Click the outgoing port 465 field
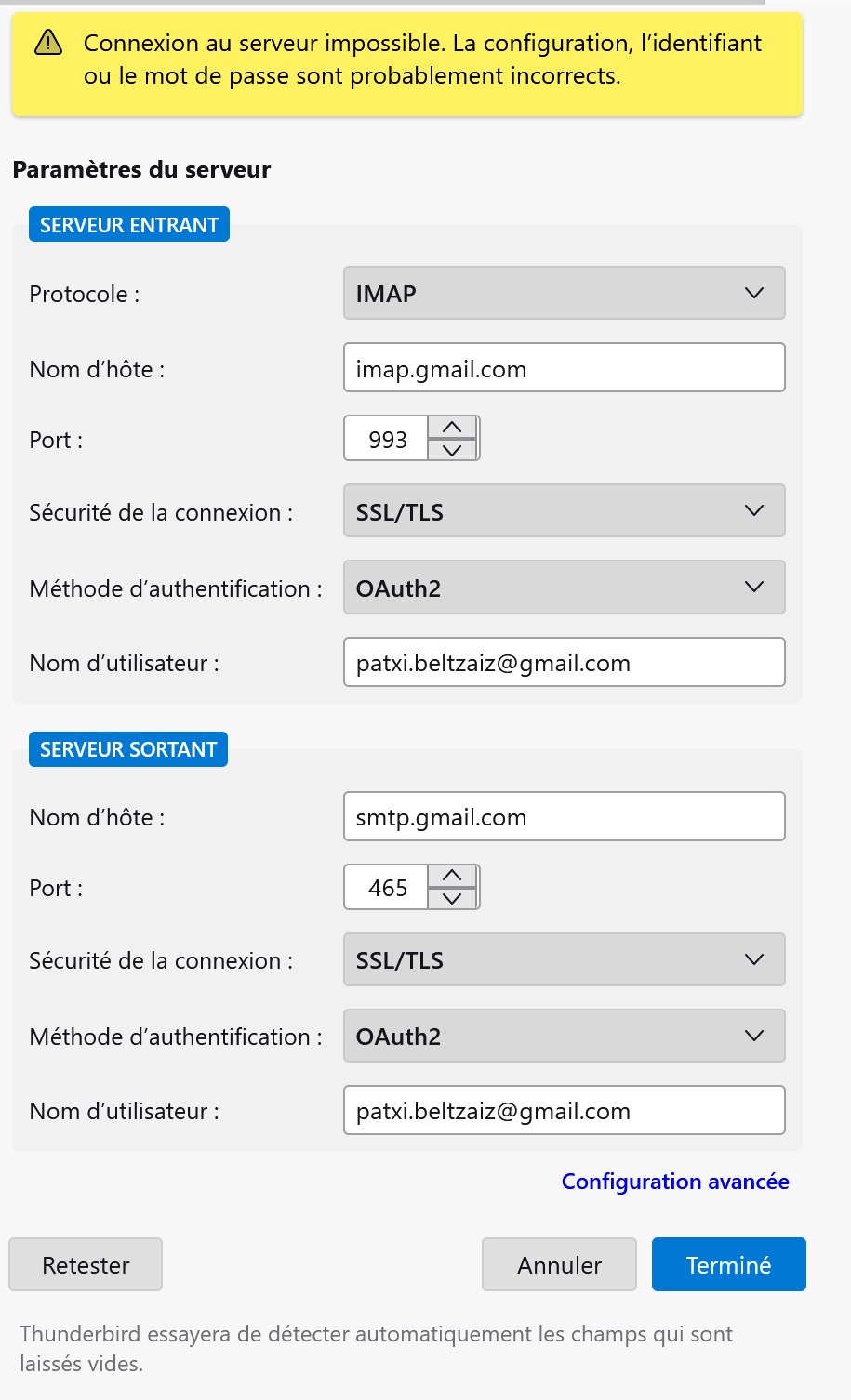The width and height of the screenshot is (851, 1400). point(387,887)
